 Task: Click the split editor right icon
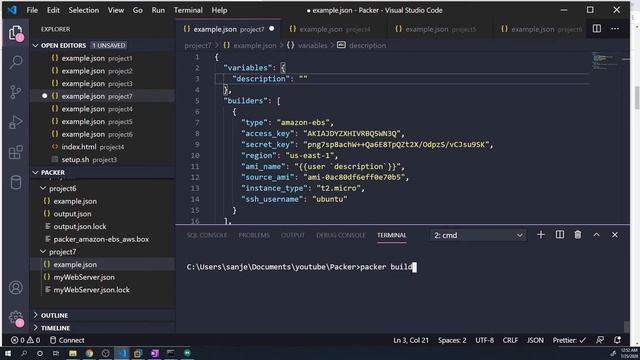(596, 29)
